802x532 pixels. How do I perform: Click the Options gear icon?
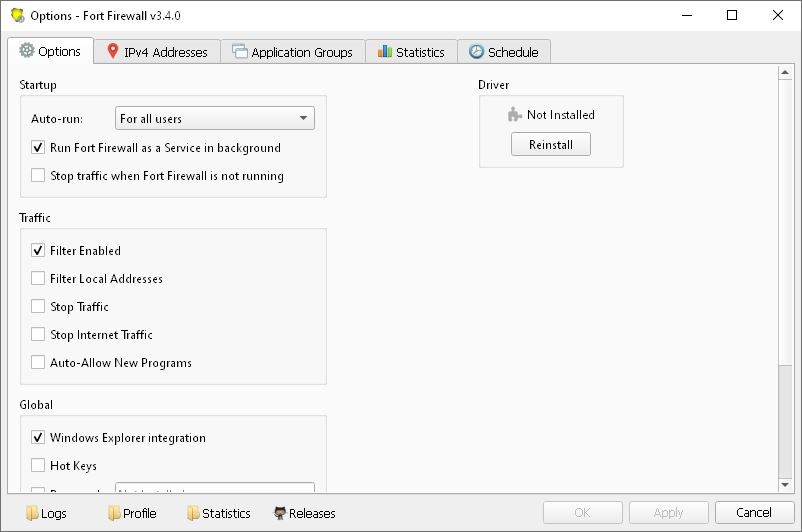tap(27, 51)
